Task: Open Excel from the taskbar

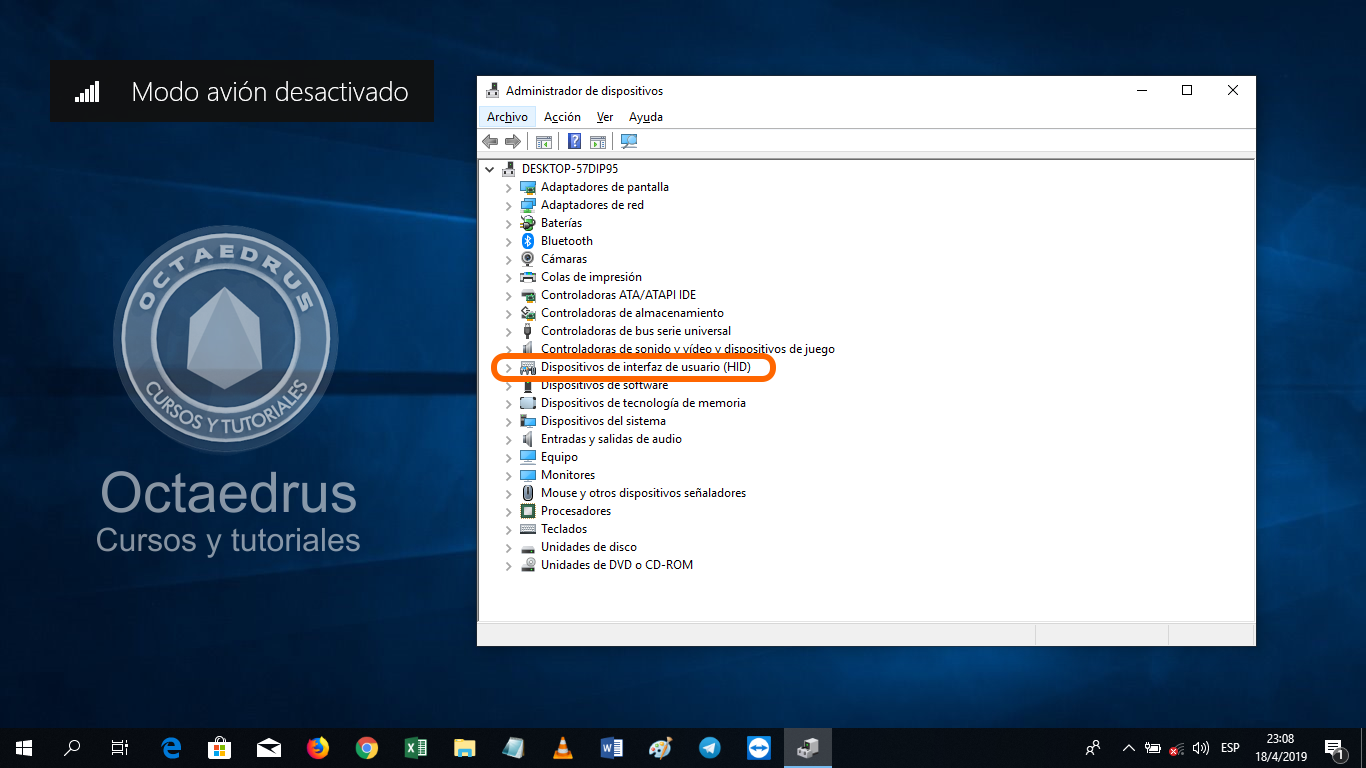Action: (416, 748)
